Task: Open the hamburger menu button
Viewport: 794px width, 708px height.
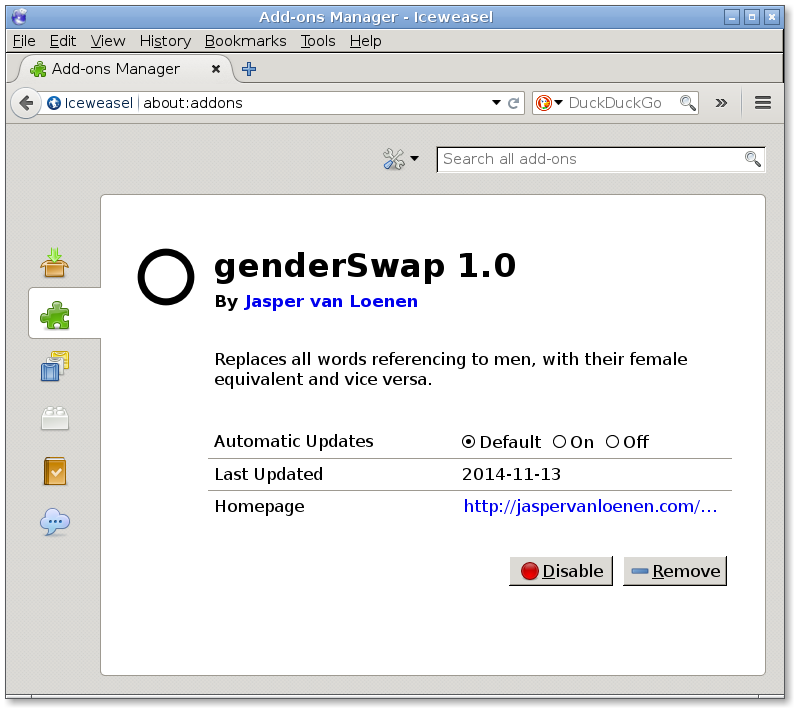Action: (x=763, y=103)
